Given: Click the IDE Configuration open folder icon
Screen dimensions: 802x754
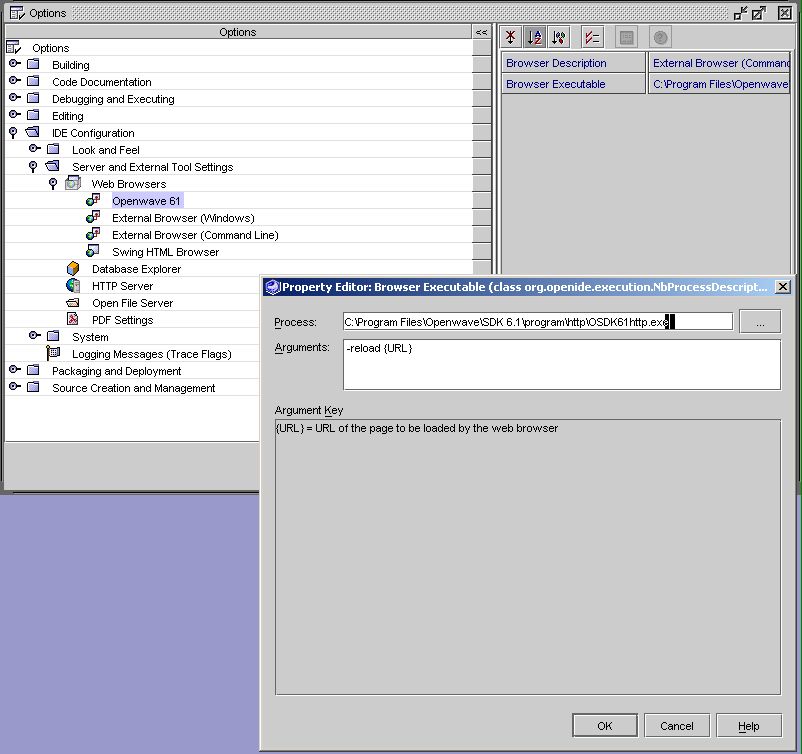Looking at the screenshot, I should pos(32,132).
